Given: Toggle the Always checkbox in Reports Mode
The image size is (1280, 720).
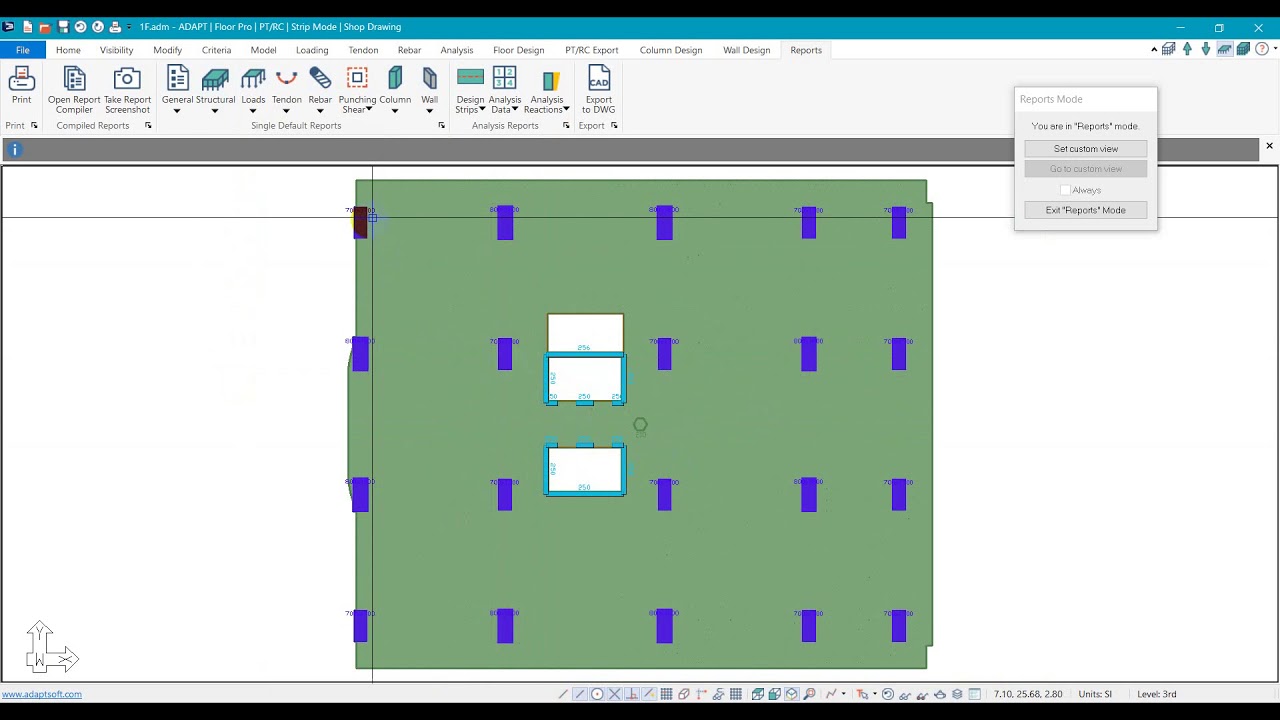Looking at the screenshot, I should (x=1065, y=190).
